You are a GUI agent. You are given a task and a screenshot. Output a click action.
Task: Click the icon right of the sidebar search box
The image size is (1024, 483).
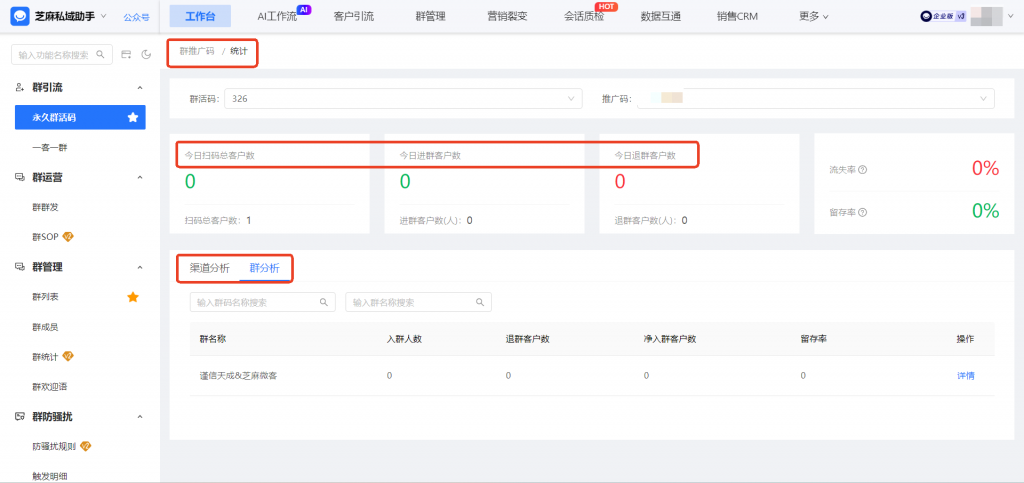[126, 54]
